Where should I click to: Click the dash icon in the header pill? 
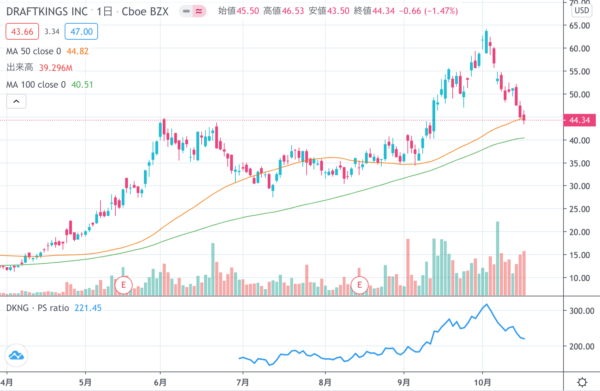click(x=186, y=11)
